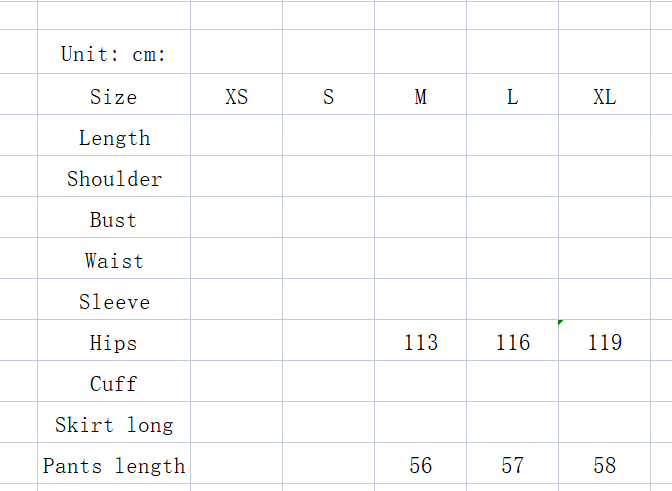Select the cell containing 119 with comment marker
Viewport: 672px width, 491px height.
605,343
